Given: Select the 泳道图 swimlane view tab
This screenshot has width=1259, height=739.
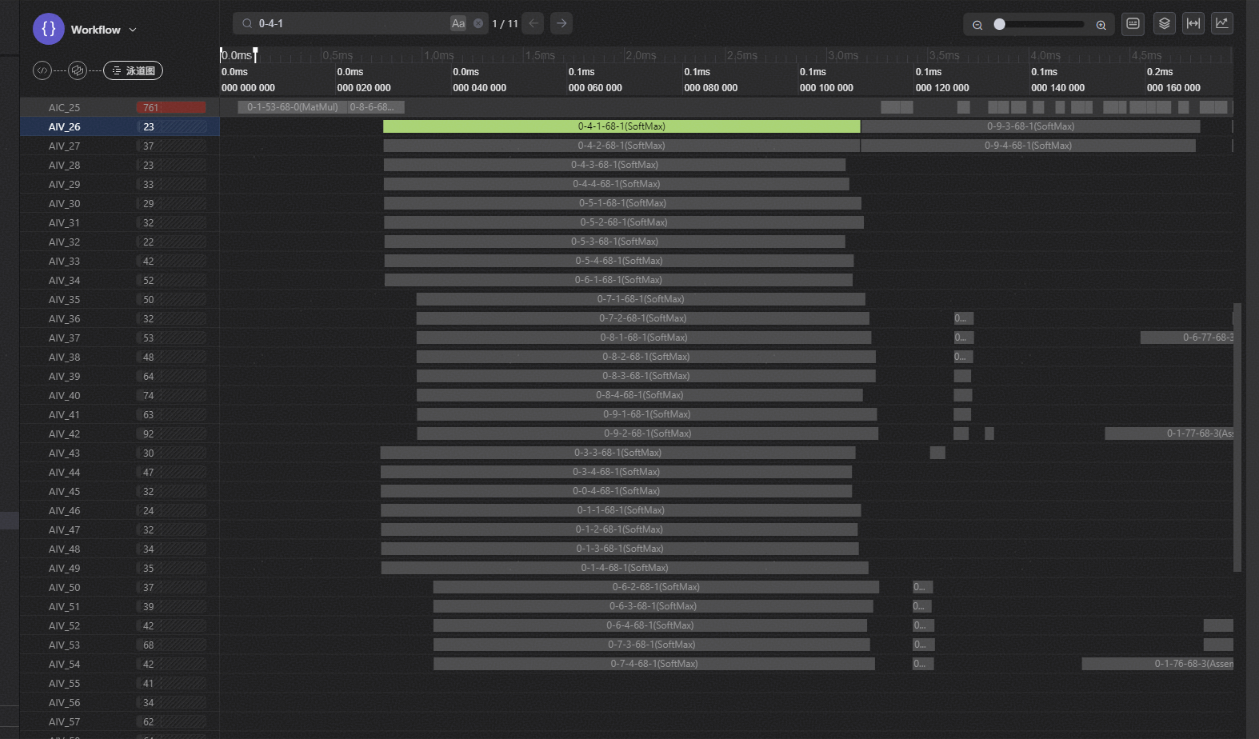Looking at the screenshot, I should 133,71.
